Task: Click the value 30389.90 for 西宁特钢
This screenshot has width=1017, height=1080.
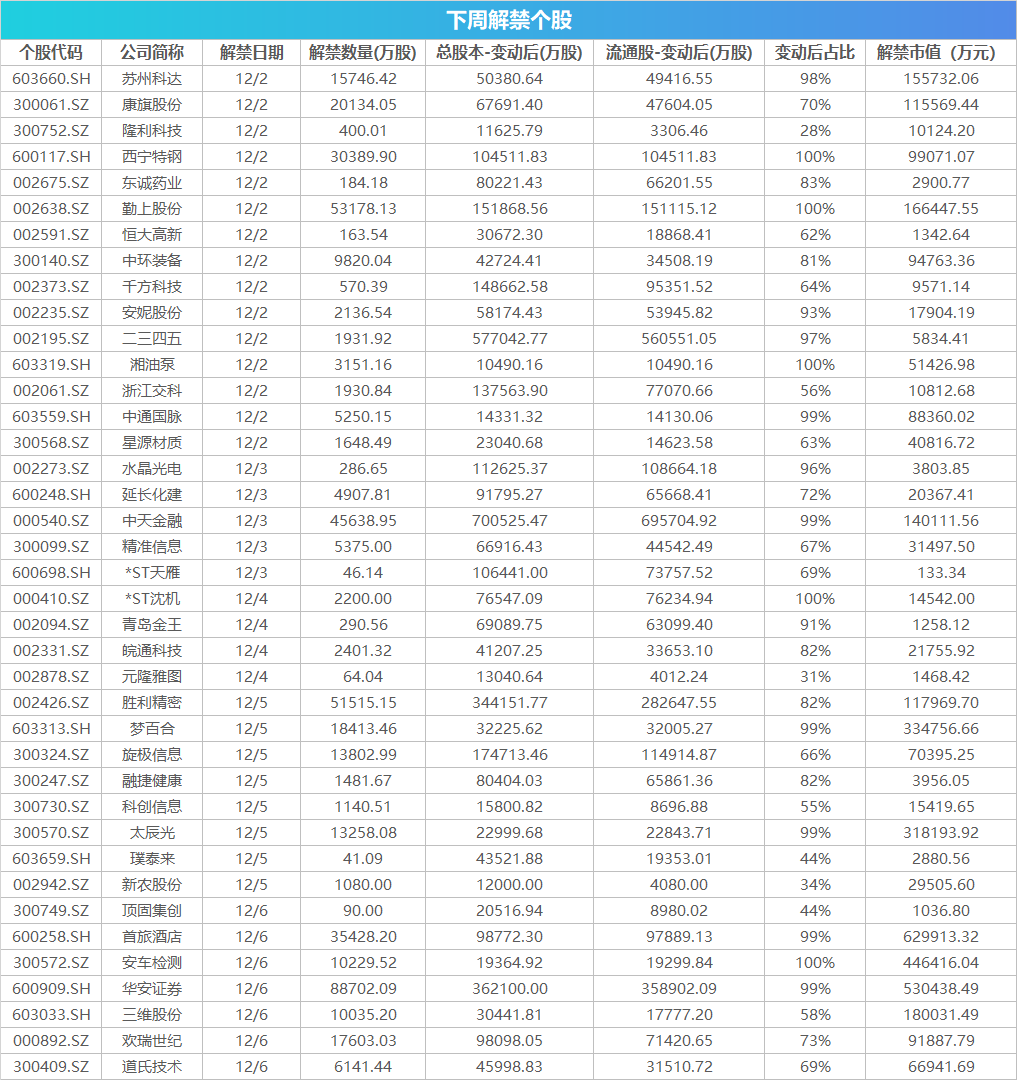Action: (x=363, y=157)
